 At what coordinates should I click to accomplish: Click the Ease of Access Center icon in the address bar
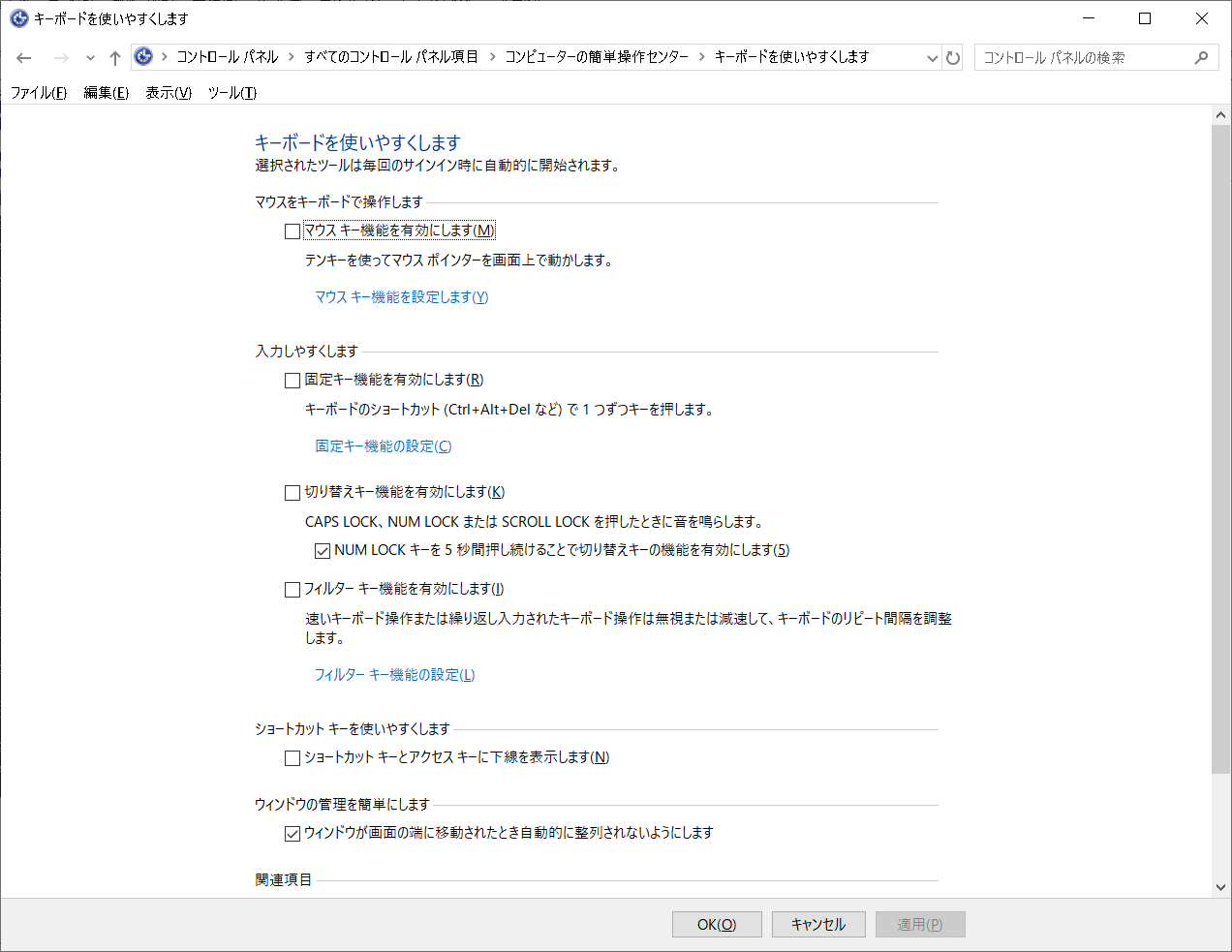143,57
